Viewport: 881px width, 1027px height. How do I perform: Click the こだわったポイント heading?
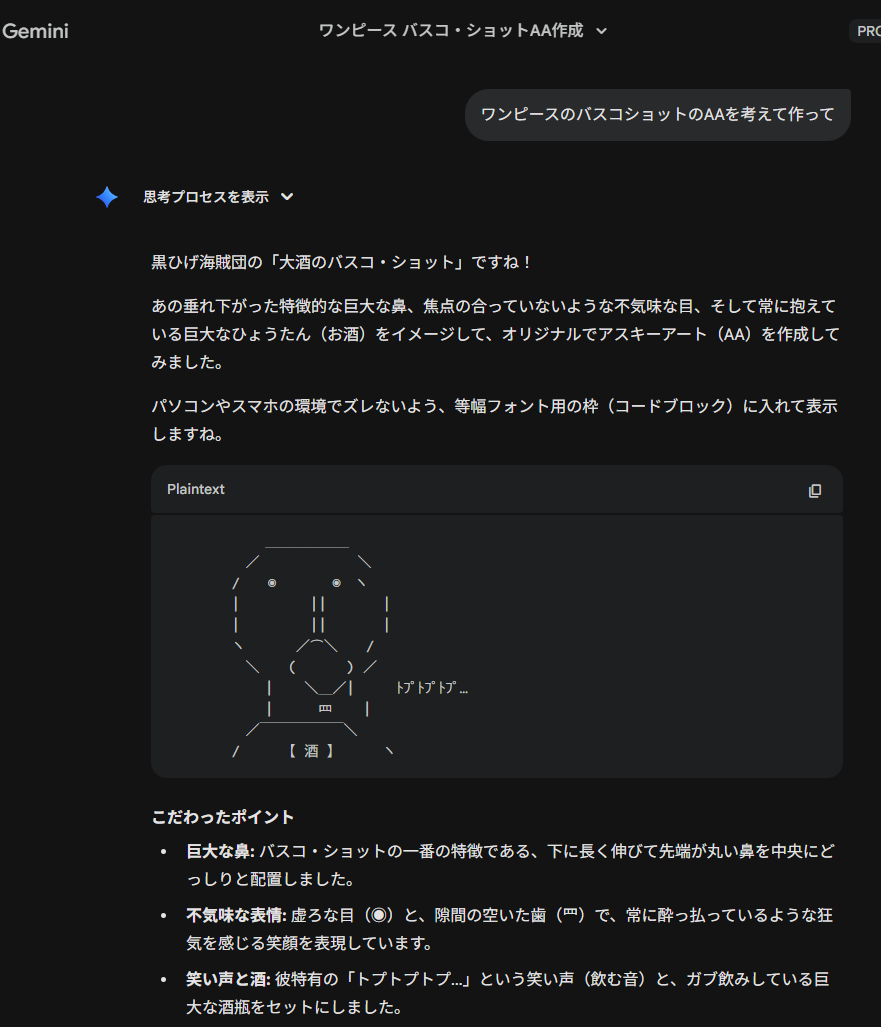pyautogui.click(x=223, y=817)
